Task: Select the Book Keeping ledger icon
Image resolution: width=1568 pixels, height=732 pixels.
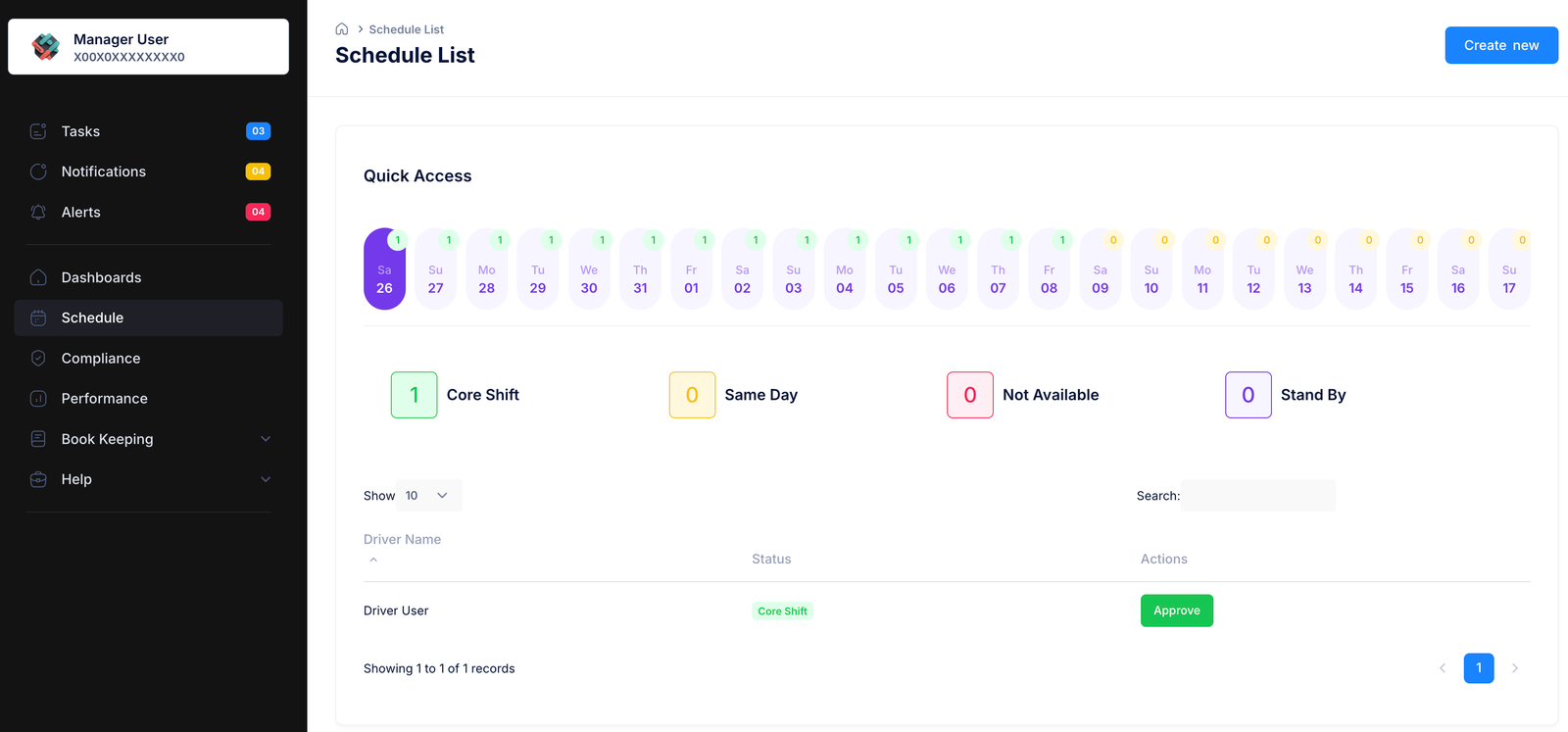Action: [37, 438]
